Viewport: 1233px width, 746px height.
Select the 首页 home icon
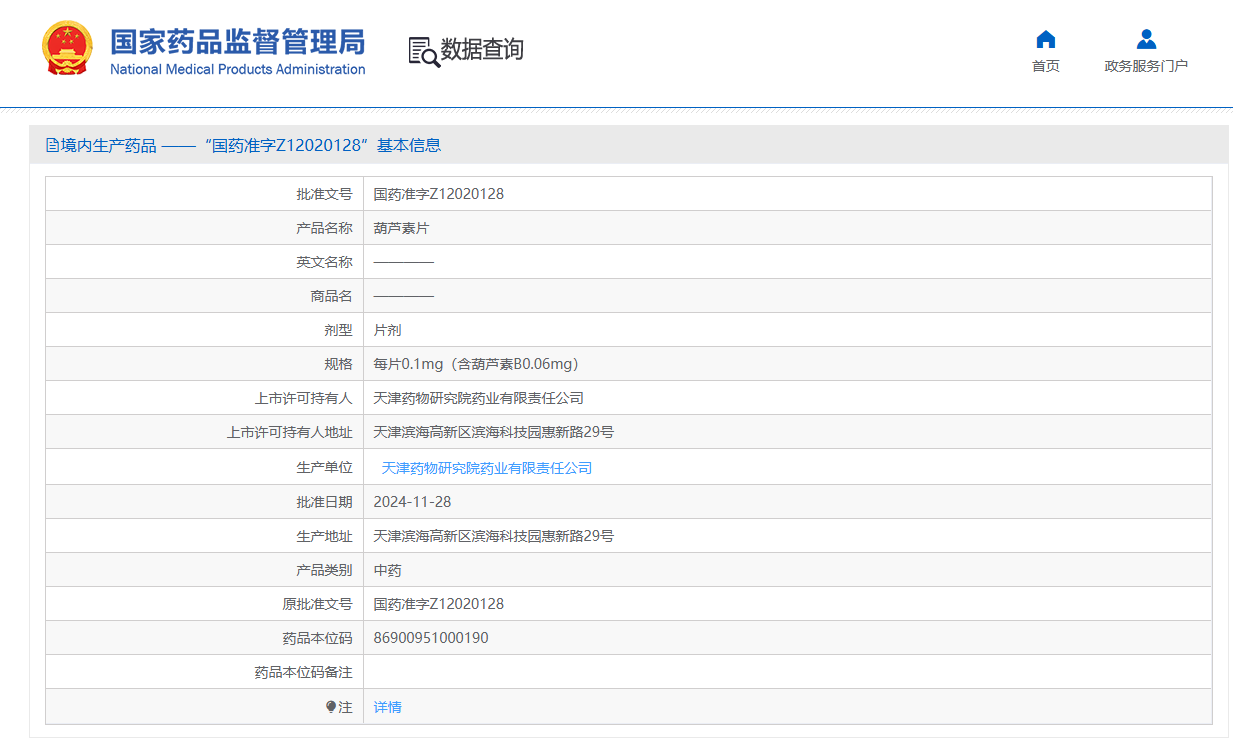click(1045, 39)
